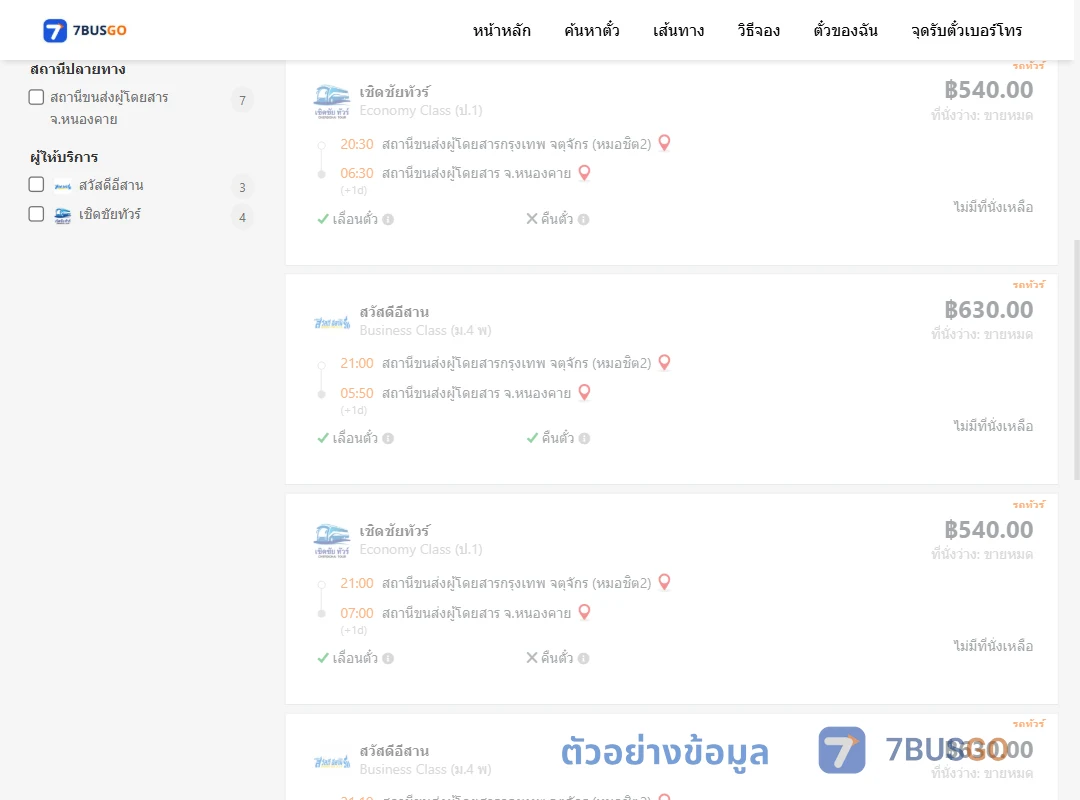The height and width of the screenshot is (800, 1080).
Task: Click the ฿630.00 price on the 05:50 arrival trip
Action: coord(988,309)
